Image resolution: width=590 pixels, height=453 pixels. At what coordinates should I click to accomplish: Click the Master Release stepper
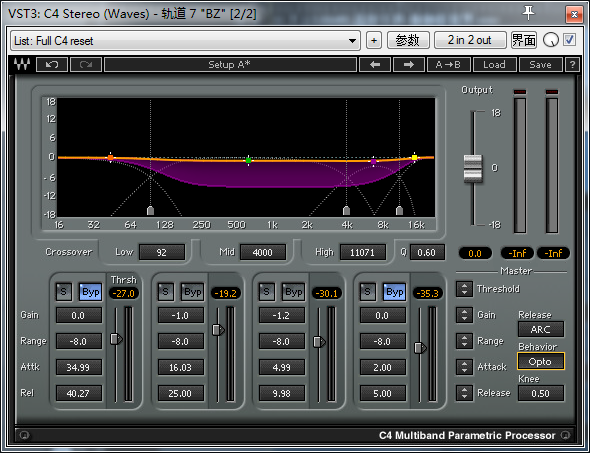[x=464, y=393]
